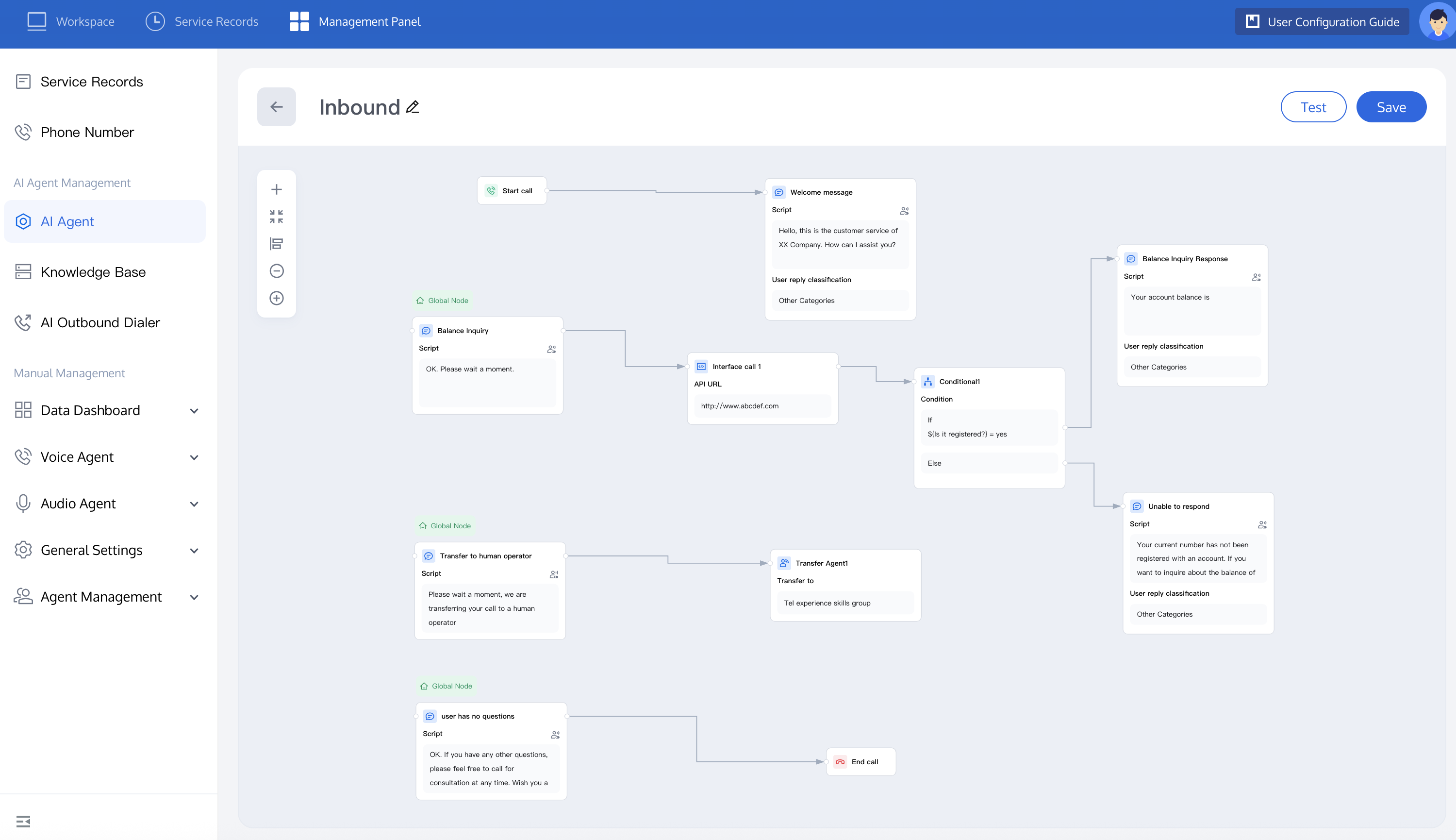Open the user avatar profile
Viewport: 1456px width, 840px height.
(x=1438, y=21)
